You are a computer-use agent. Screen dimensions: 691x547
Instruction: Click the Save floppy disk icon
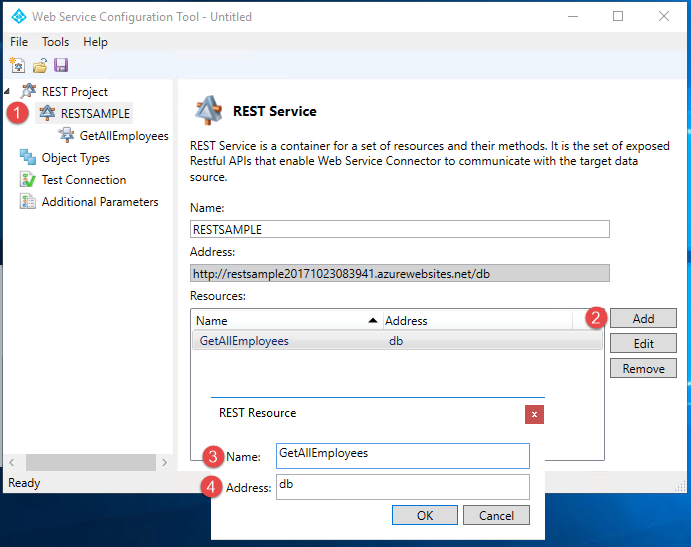pyautogui.click(x=61, y=65)
